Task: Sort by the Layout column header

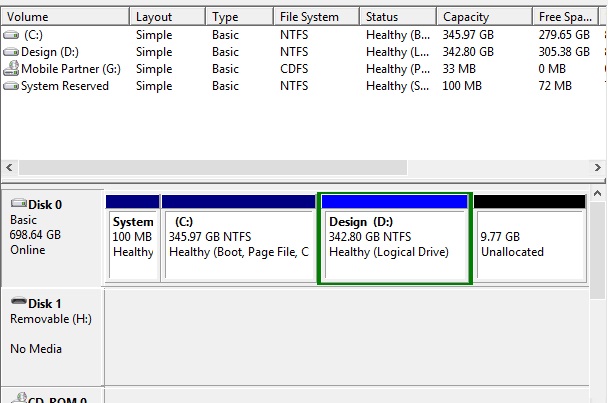Action: click(x=167, y=17)
